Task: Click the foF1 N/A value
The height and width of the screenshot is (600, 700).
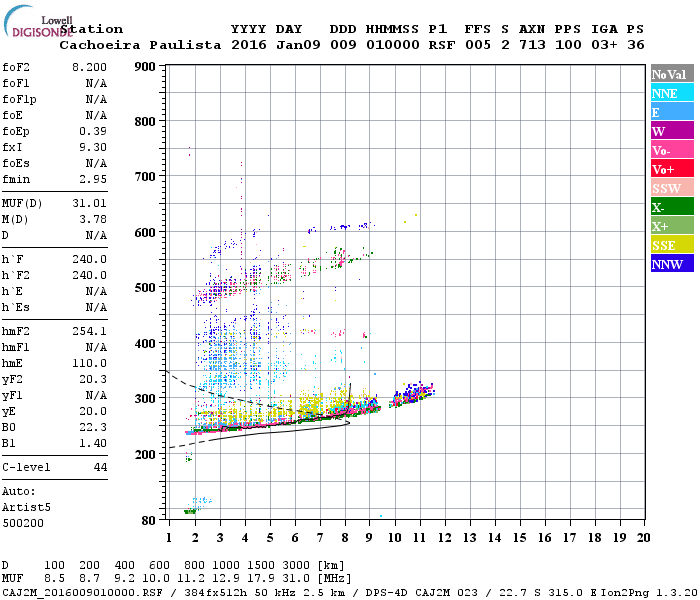Action: (96, 83)
